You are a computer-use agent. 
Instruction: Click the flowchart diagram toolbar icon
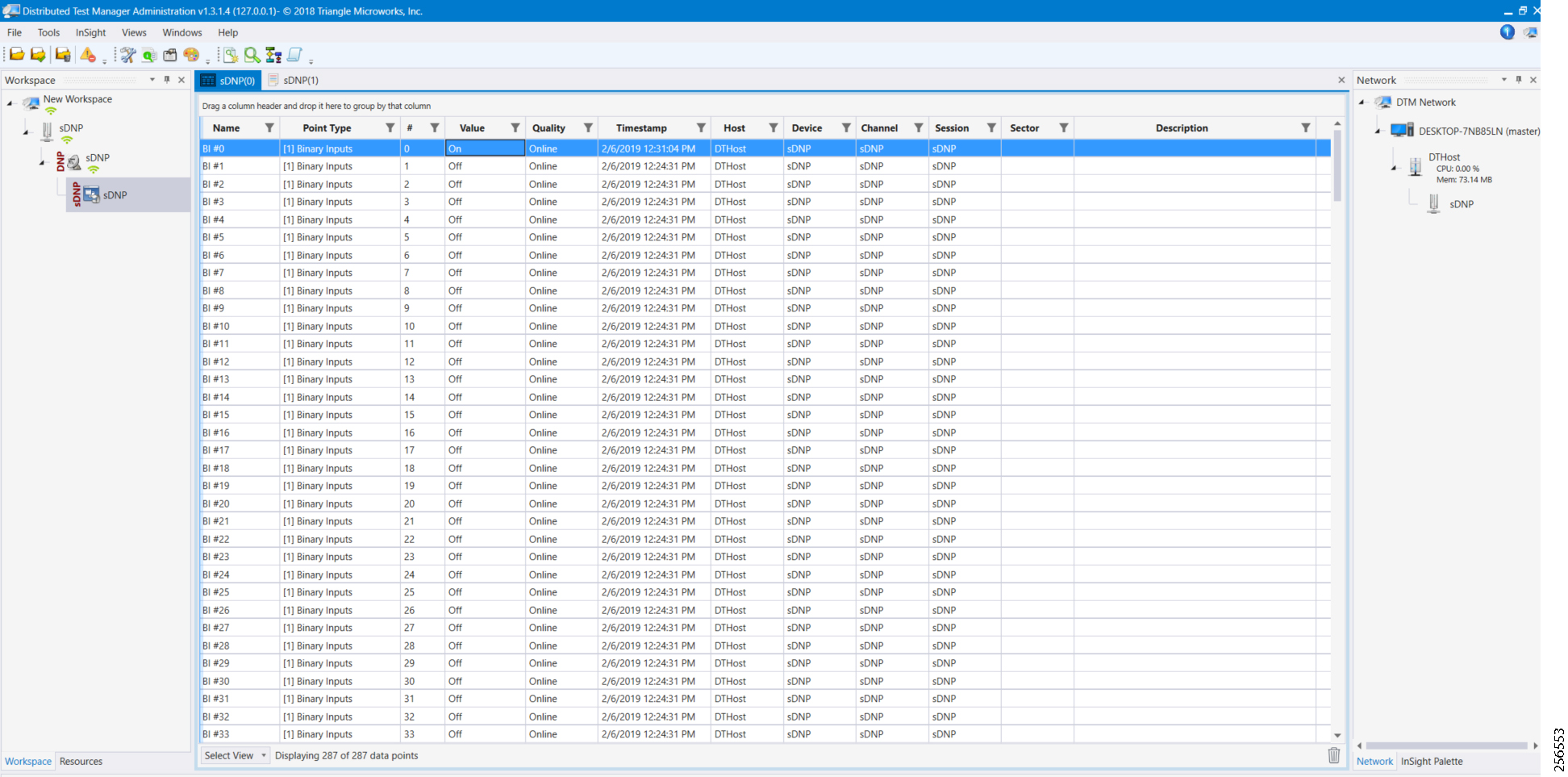click(x=273, y=55)
